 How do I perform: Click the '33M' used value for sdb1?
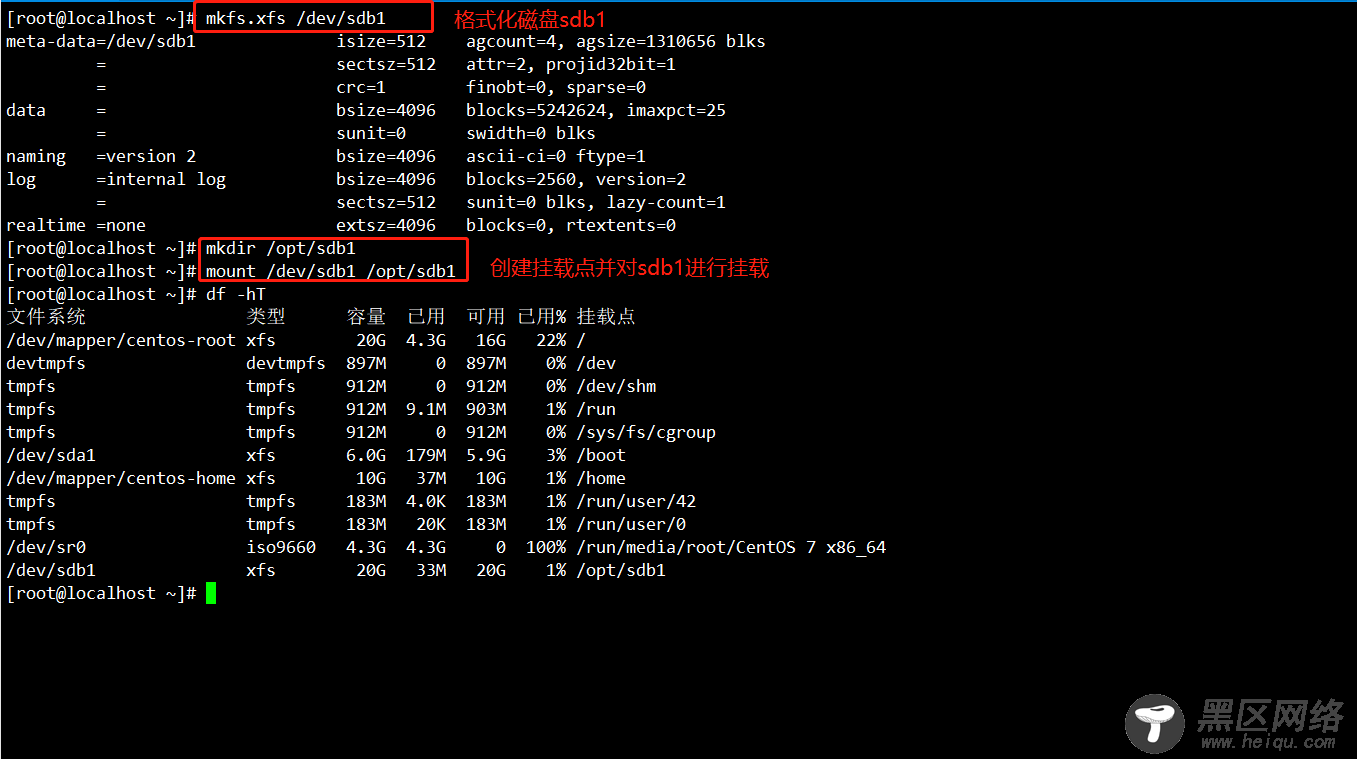[431, 570]
